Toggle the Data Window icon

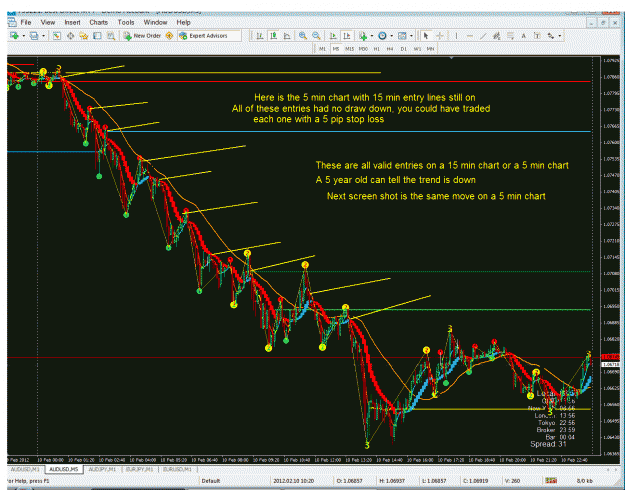(x=71, y=36)
